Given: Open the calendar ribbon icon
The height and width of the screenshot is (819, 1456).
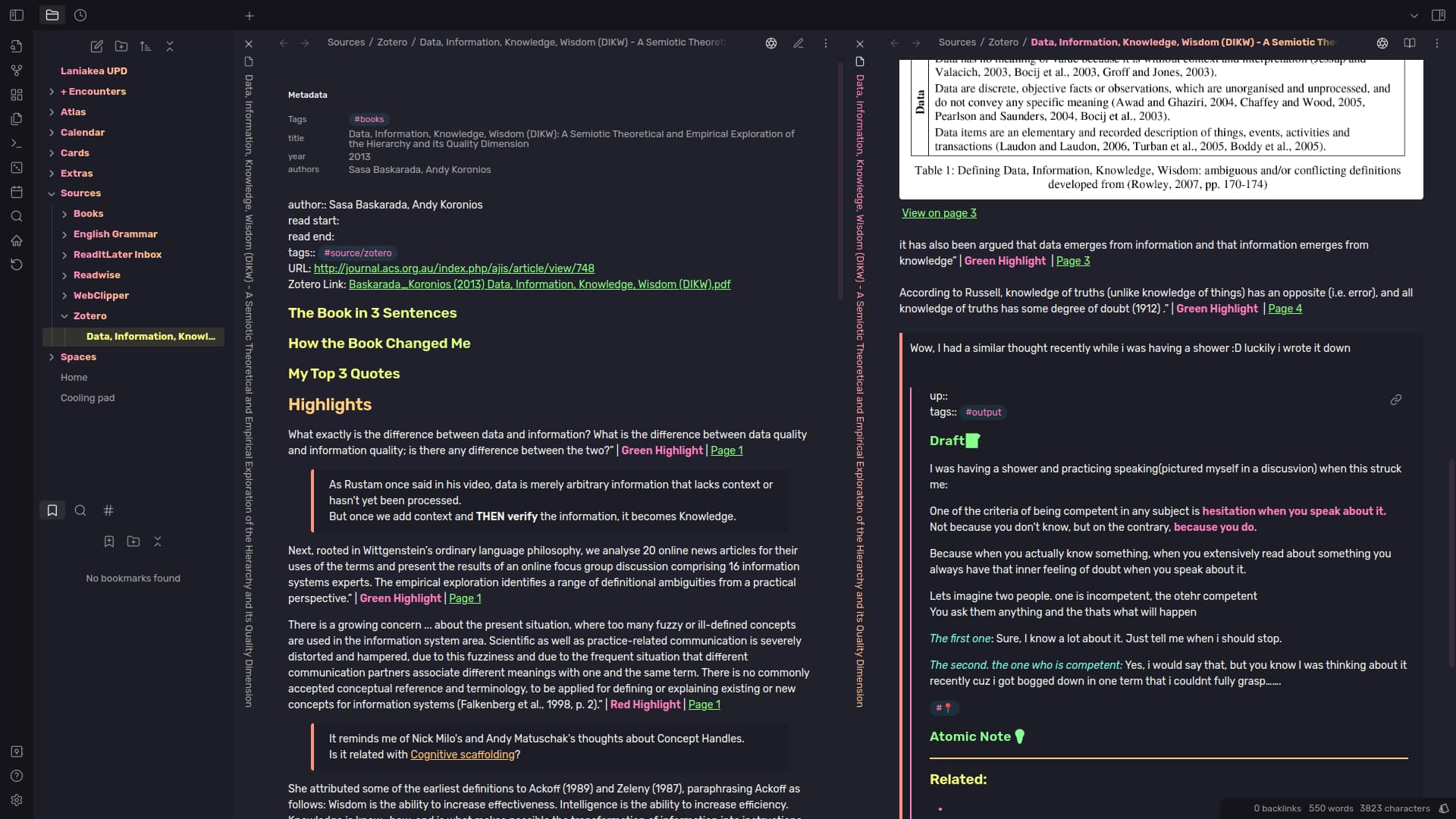Looking at the screenshot, I should (17, 192).
